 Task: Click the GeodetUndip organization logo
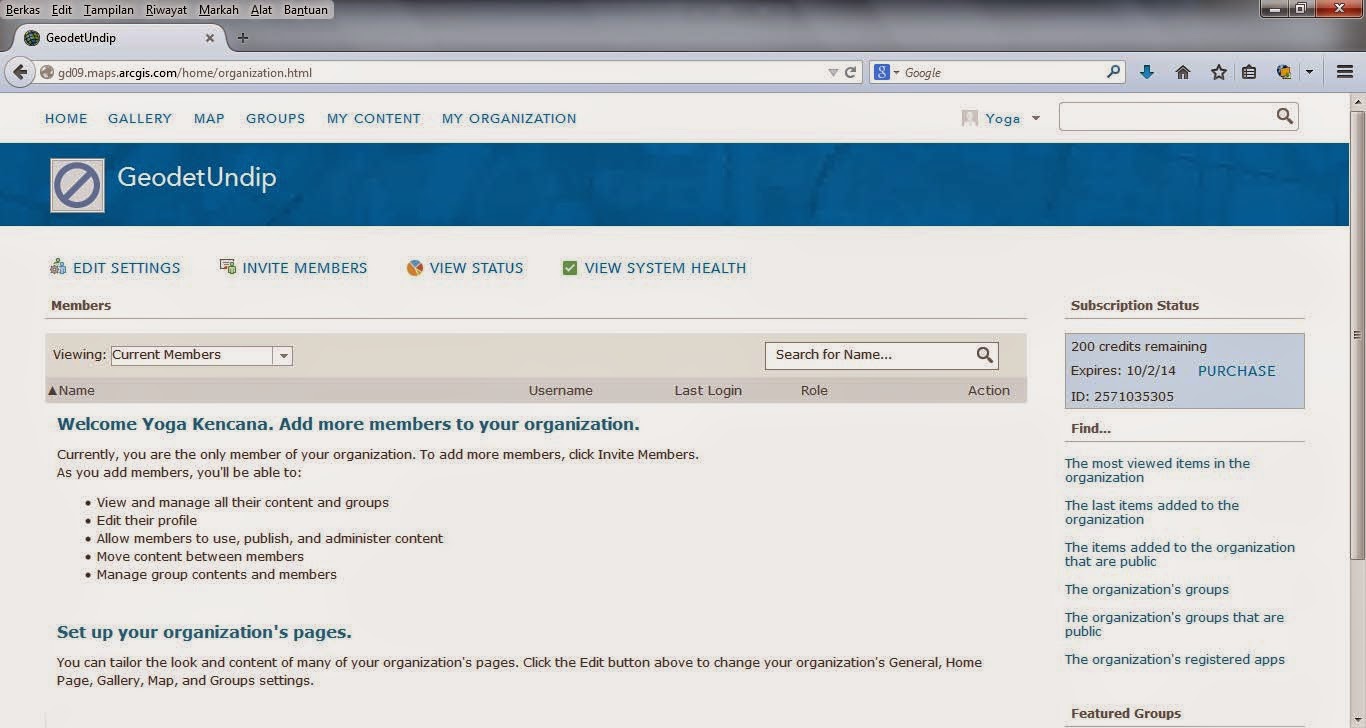(77, 184)
